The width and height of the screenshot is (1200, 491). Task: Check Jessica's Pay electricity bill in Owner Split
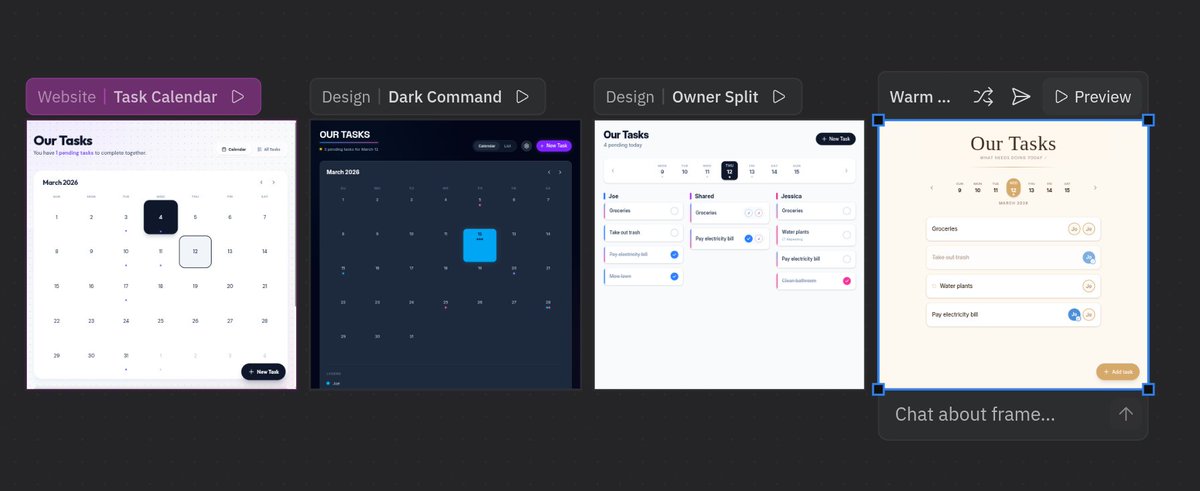point(847,259)
